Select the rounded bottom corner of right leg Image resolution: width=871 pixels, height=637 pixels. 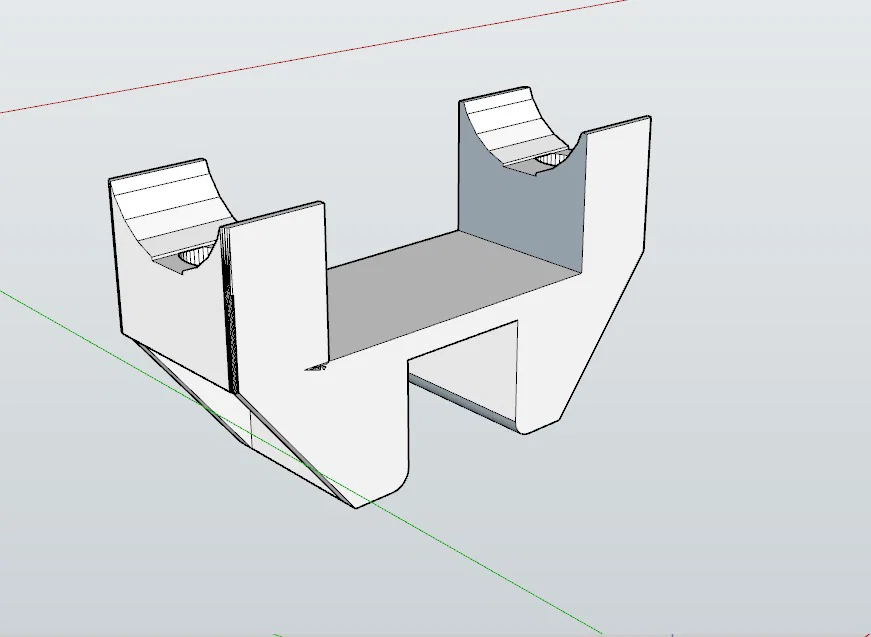(x=530, y=427)
